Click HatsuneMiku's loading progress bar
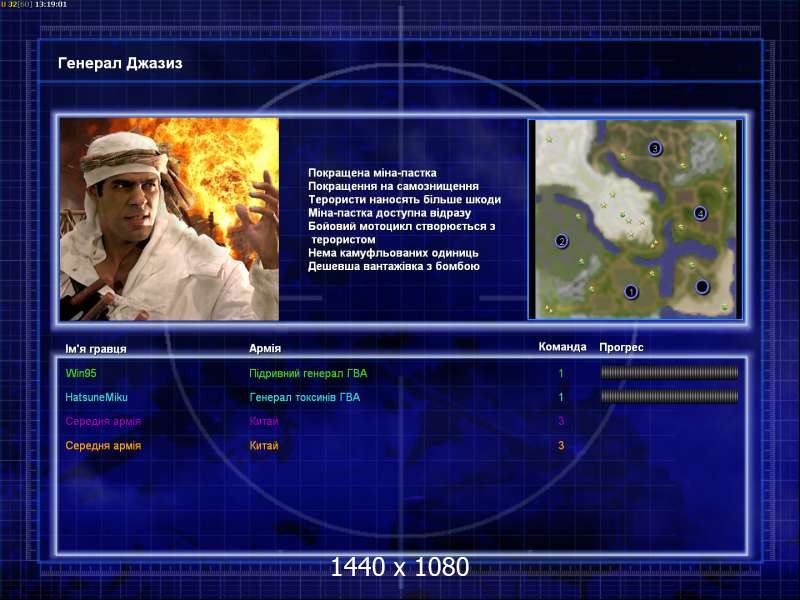 click(669, 396)
